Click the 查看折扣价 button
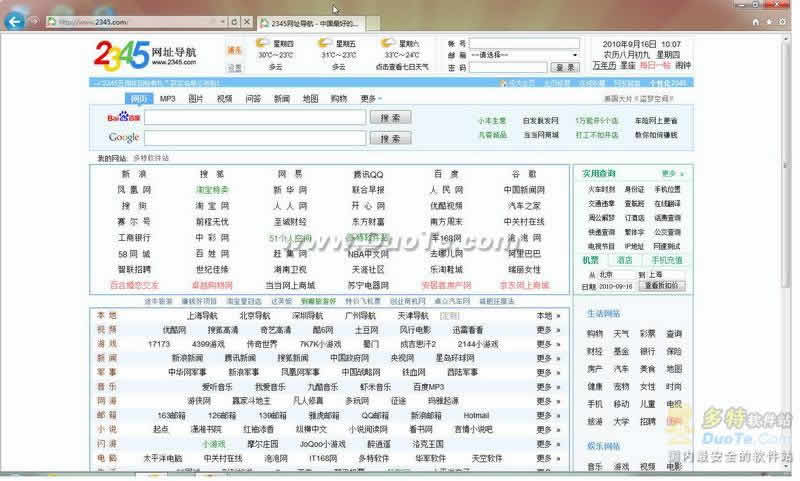Screen dimensions: 800x481 coord(661,286)
